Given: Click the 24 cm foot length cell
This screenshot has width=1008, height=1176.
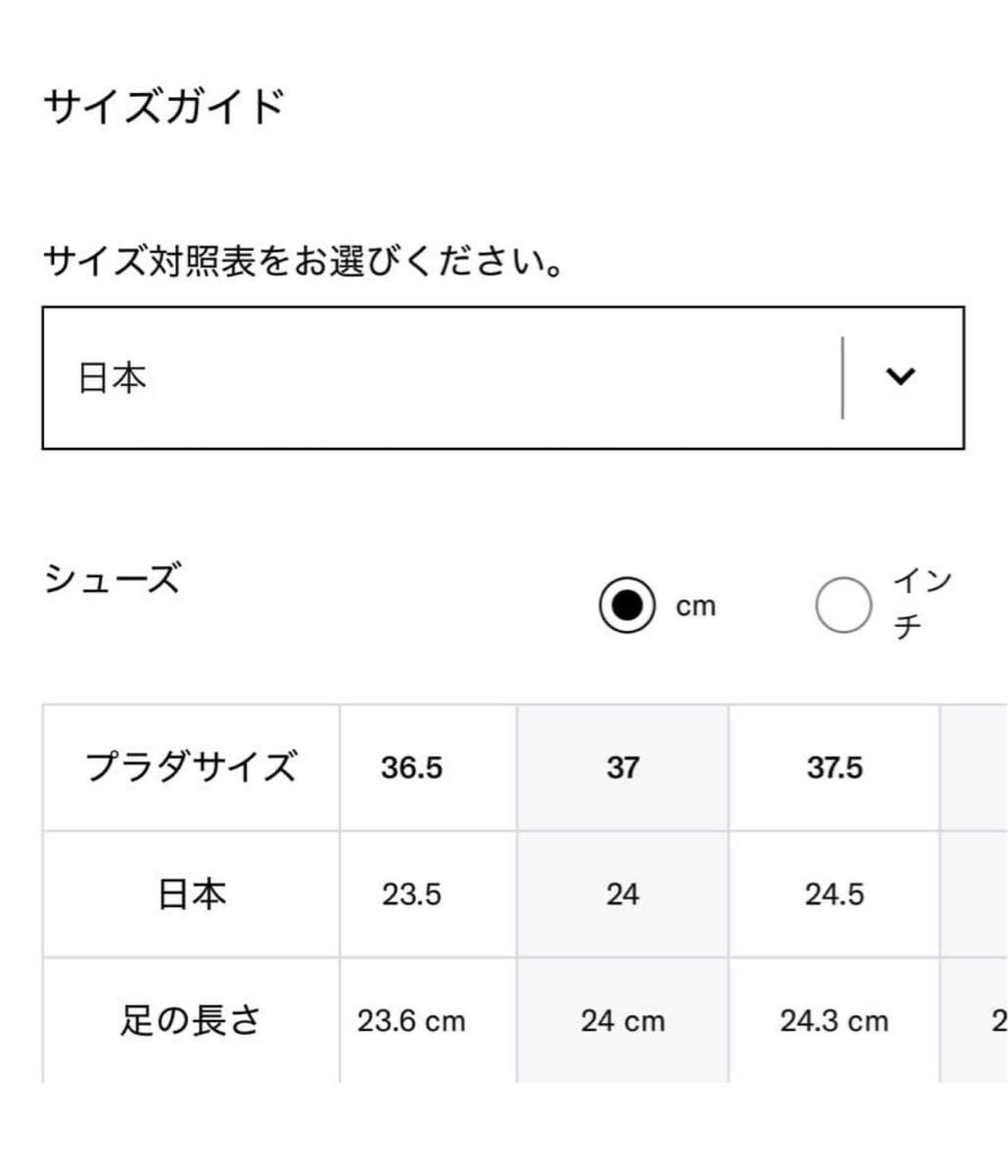Looking at the screenshot, I should tap(622, 1022).
